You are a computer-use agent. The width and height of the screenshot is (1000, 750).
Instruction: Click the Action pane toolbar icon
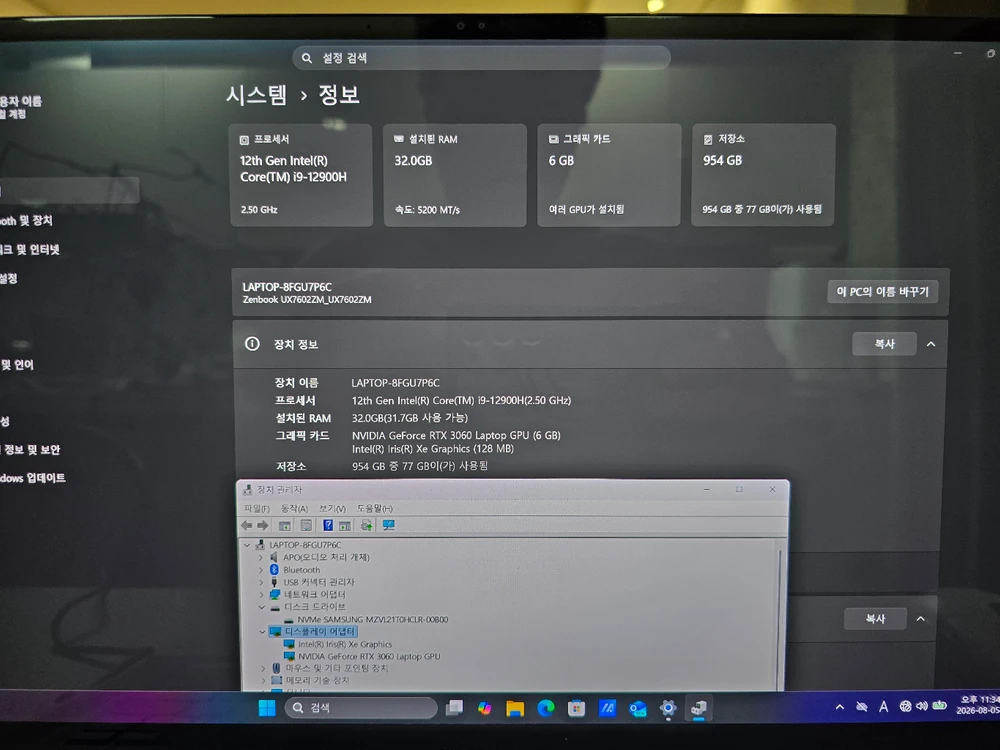345,526
